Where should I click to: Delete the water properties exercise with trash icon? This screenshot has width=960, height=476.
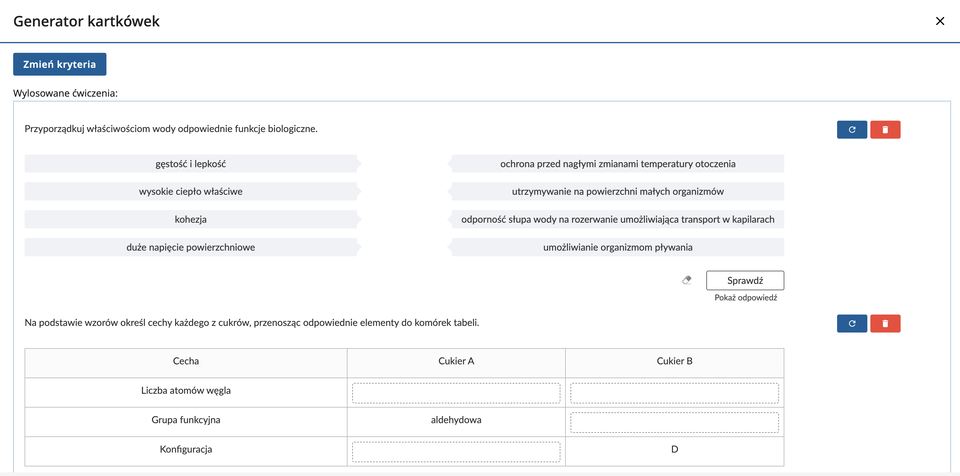click(x=885, y=129)
